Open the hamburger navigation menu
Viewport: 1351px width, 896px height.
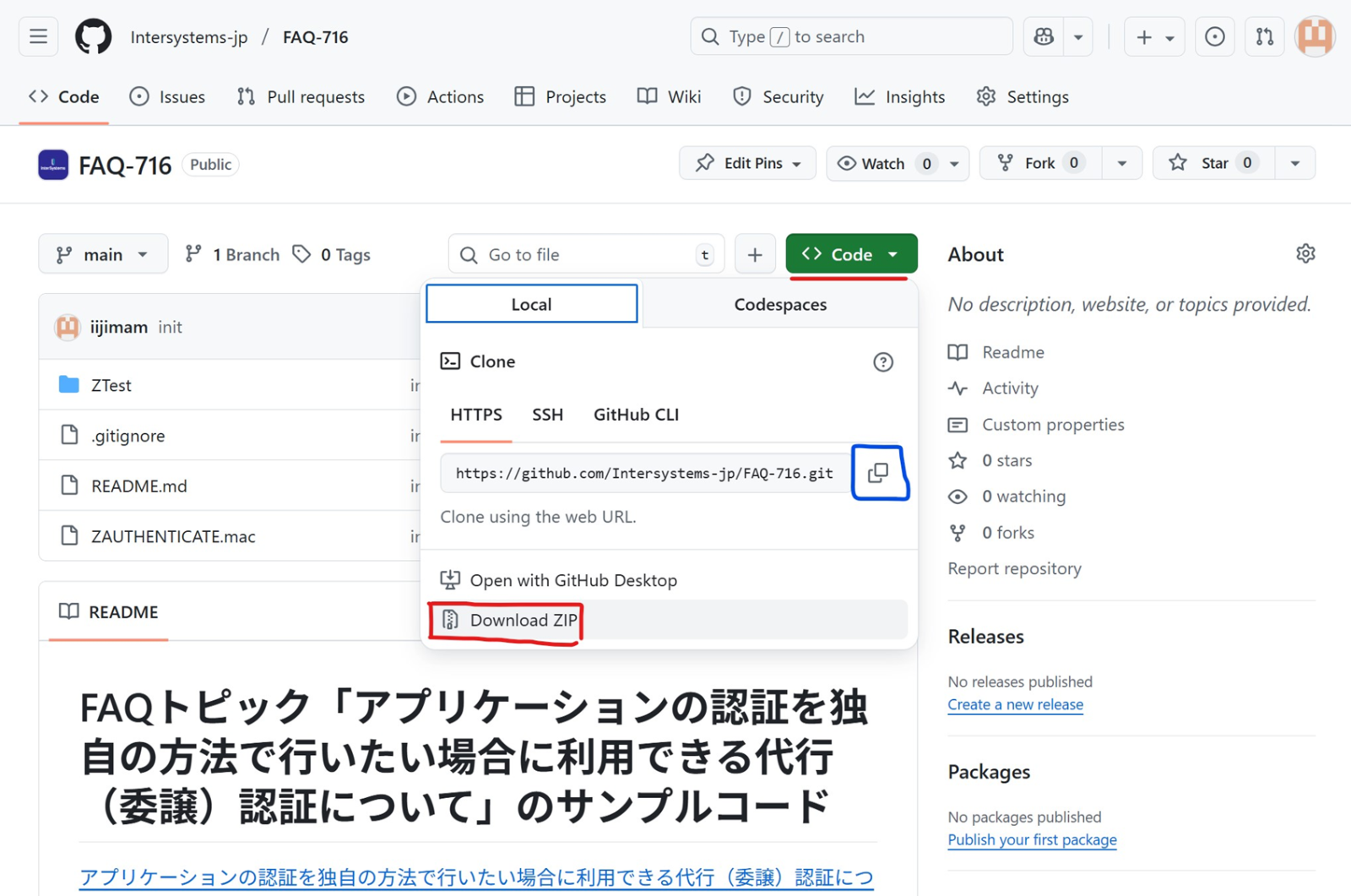click(38, 36)
